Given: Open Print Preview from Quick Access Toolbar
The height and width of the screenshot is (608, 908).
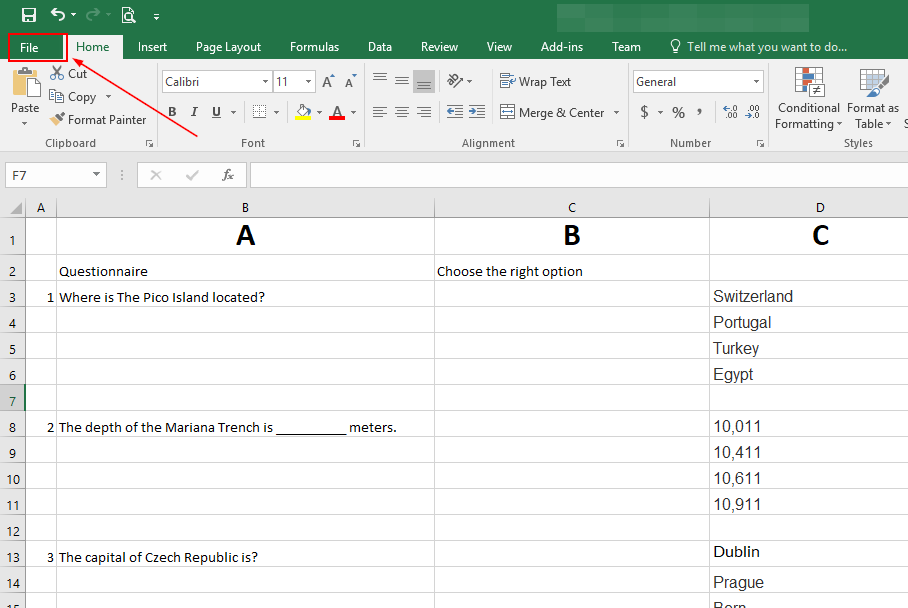Looking at the screenshot, I should coord(129,15).
